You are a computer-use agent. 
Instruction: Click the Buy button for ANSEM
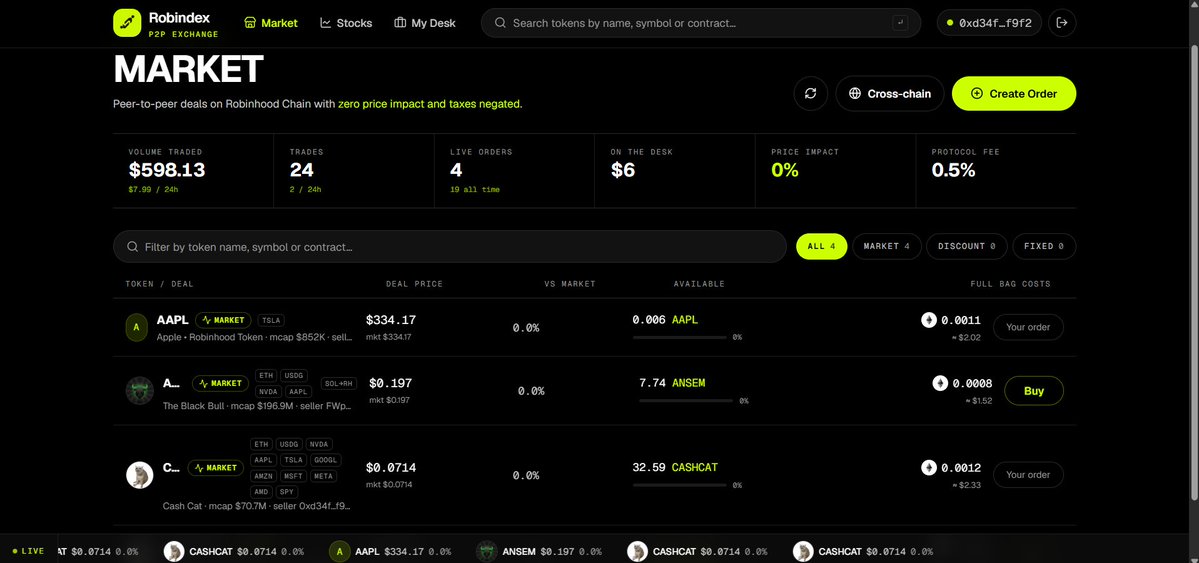coord(1034,391)
